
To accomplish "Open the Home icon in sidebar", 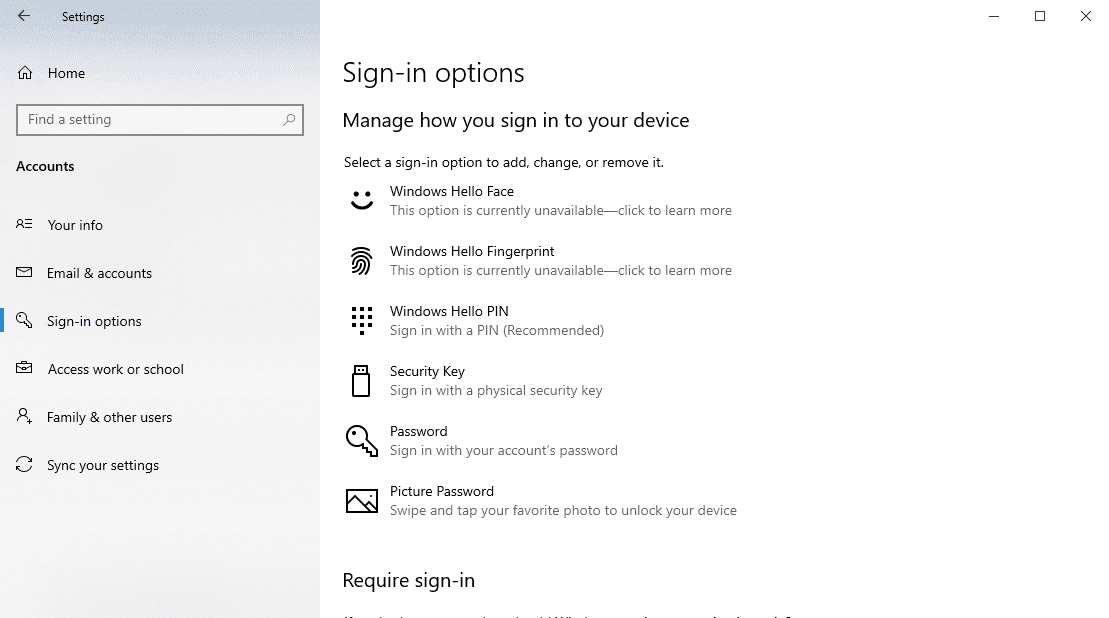I will point(25,73).
